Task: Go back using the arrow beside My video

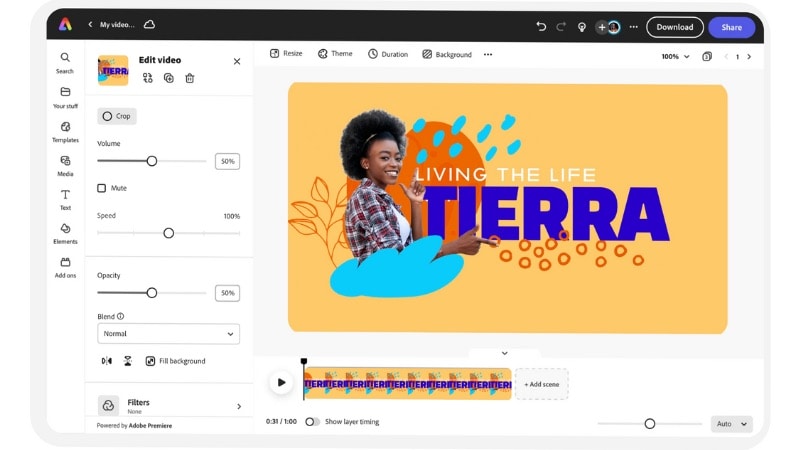Action: pyautogui.click(x=90, y=24)
